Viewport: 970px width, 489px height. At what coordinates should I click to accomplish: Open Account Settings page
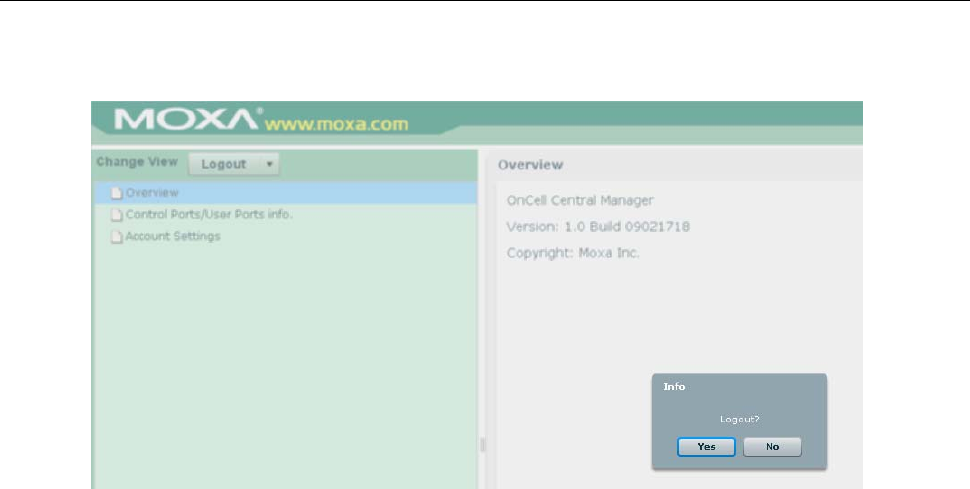(173, 236)
